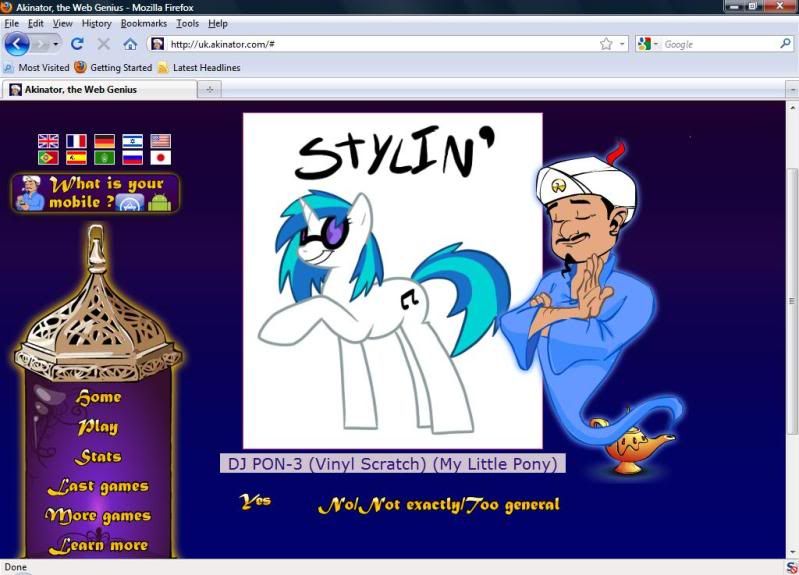Open the Most Visited bookmarks folder
Viewport: 799px width, 575px height.
36,67
